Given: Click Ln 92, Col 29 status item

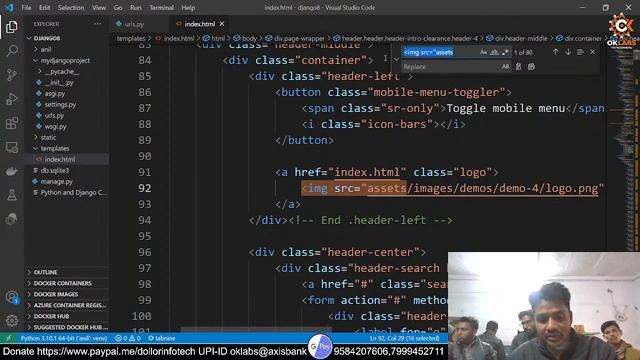Looking at the screenshot, I should (x=404, y=338).
